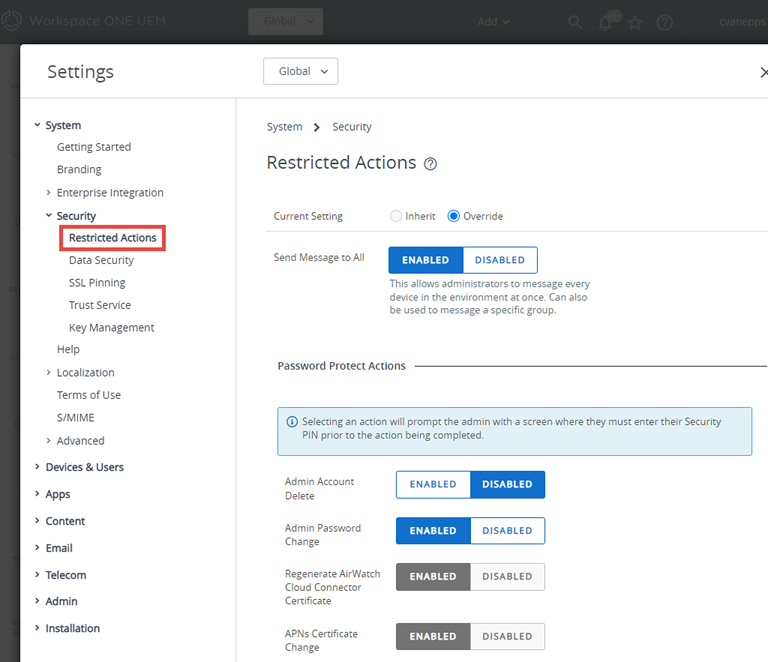Open the search magnifier in top bar
Screen dimensions: 768x662
pyautogui.click(x=575, y=22)
